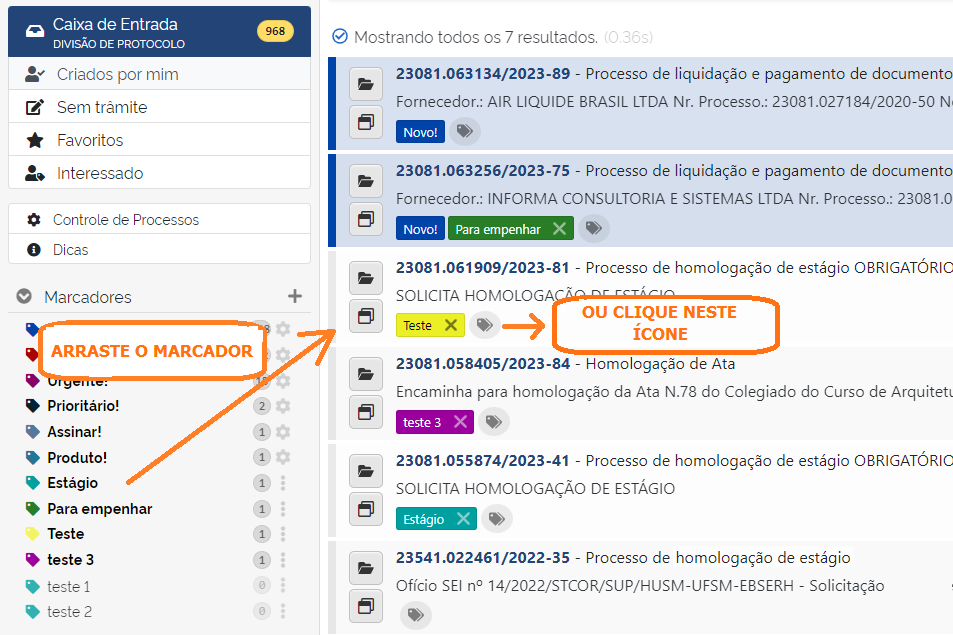Open gear settings for Prioritário! marker
The height and width of the screenshot is (635, 953).
coord(283,406)
